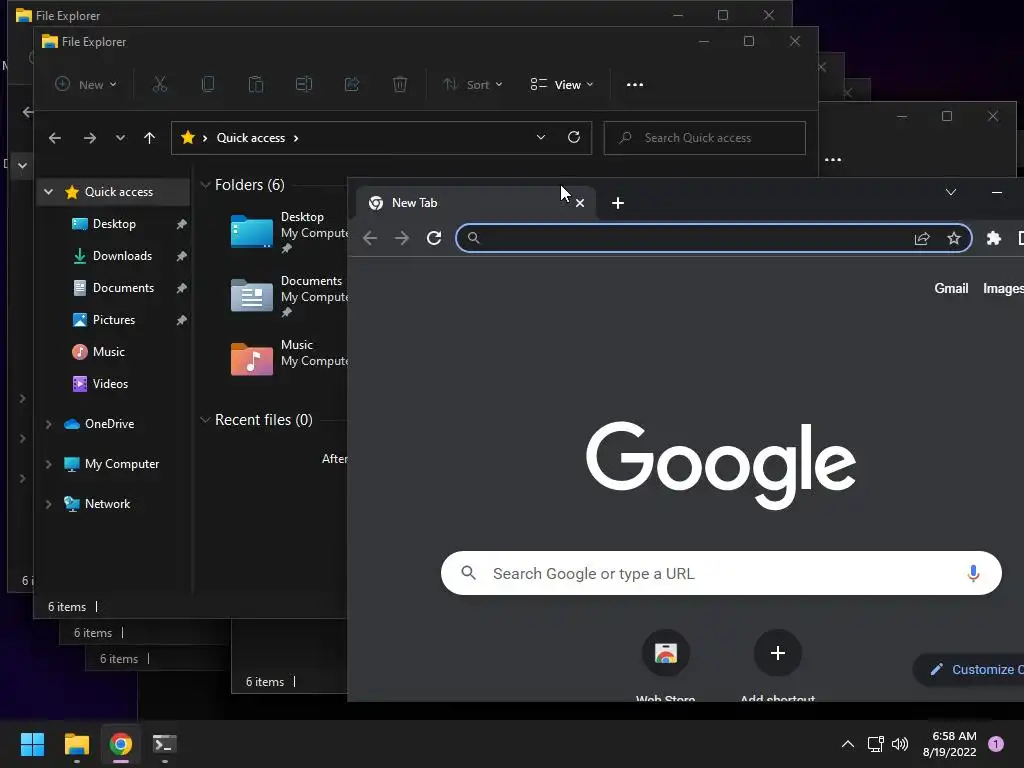
Task: Open Windows Start menu
Action: [33, 744]
